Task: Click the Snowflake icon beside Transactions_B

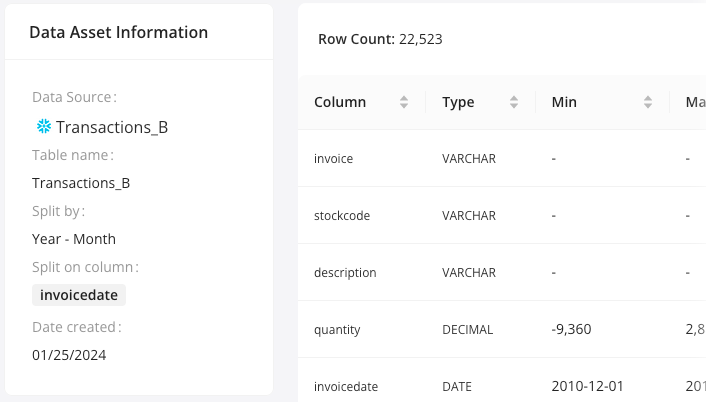Action: click(x=43, y=127)
